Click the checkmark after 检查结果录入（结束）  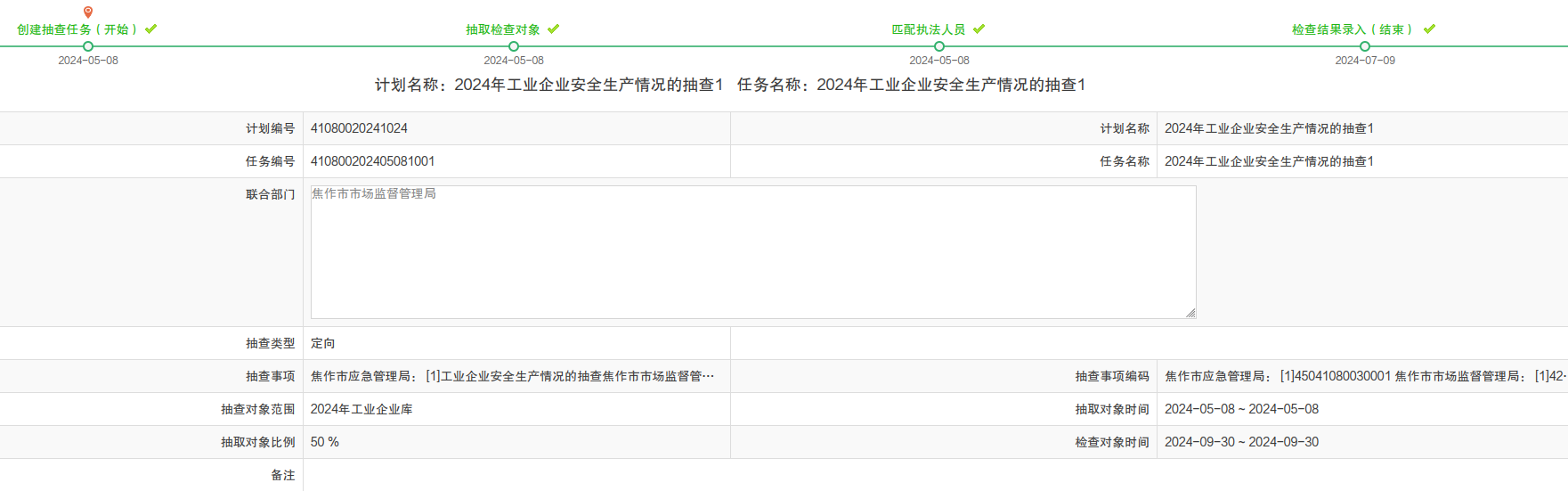(1430, 29)
